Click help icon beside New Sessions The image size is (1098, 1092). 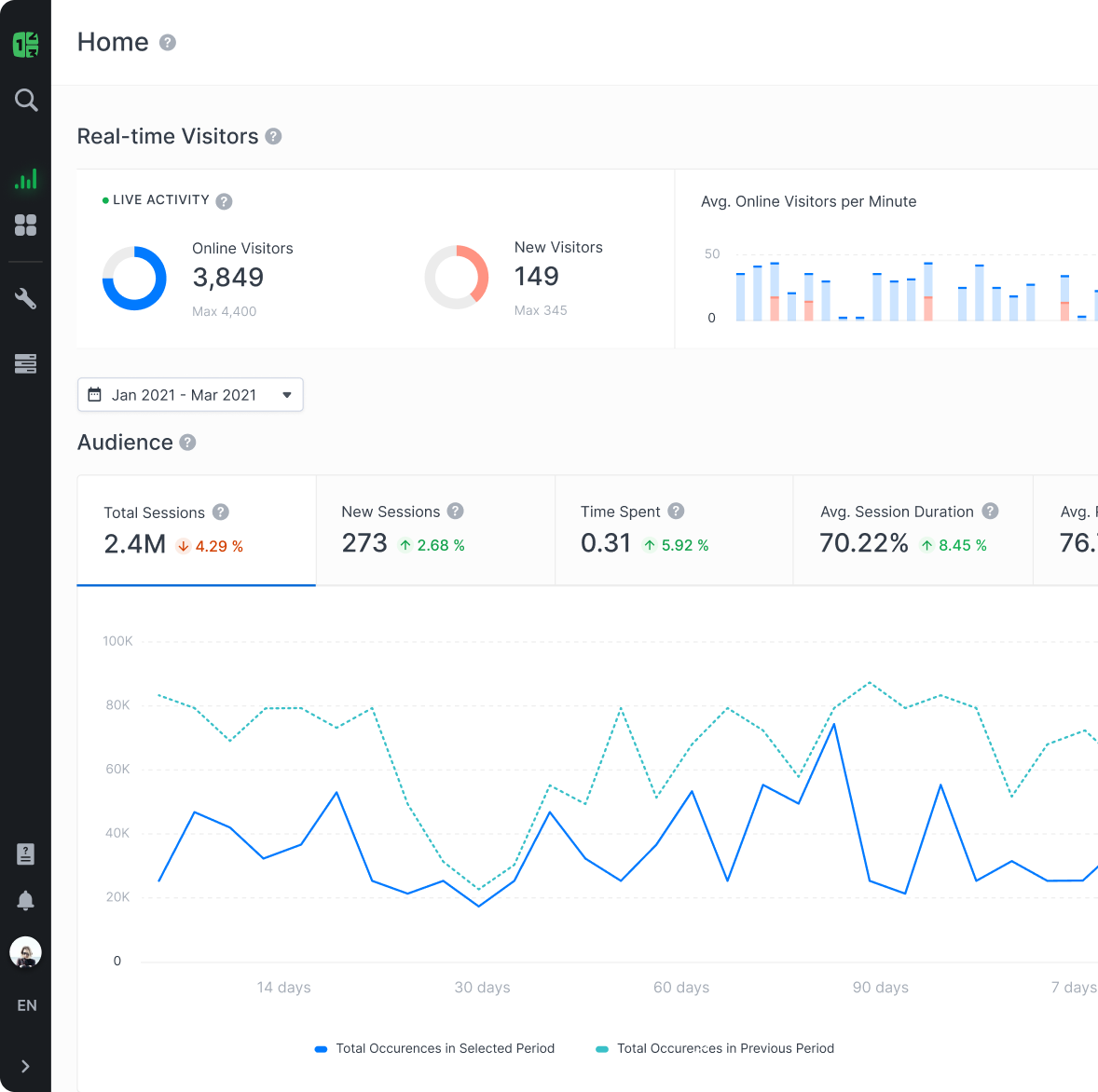point(455,511)
